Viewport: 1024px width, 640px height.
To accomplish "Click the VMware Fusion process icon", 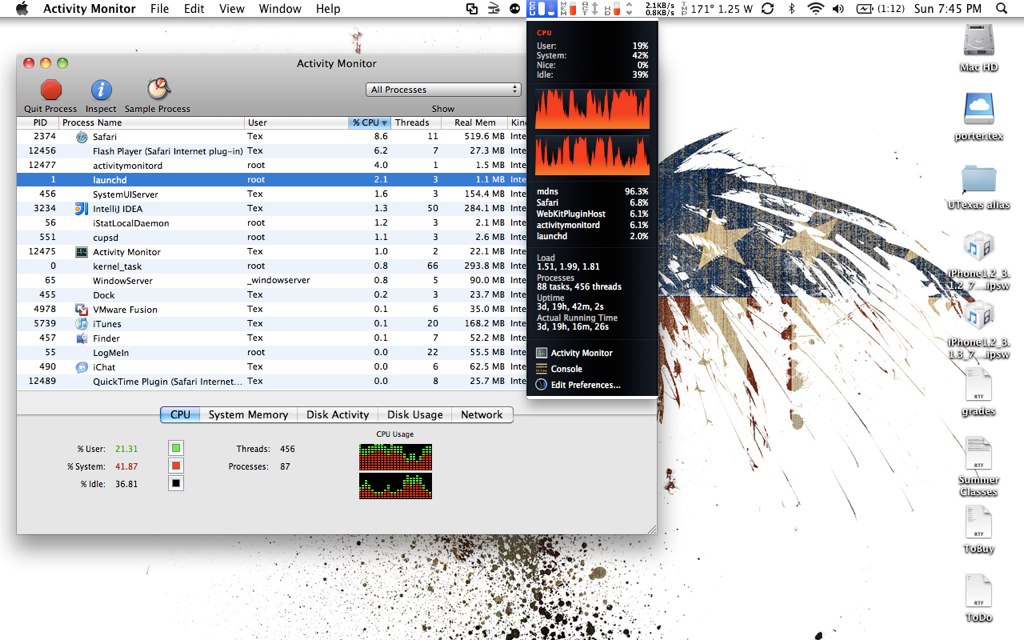I will click(x=82, y=310).
